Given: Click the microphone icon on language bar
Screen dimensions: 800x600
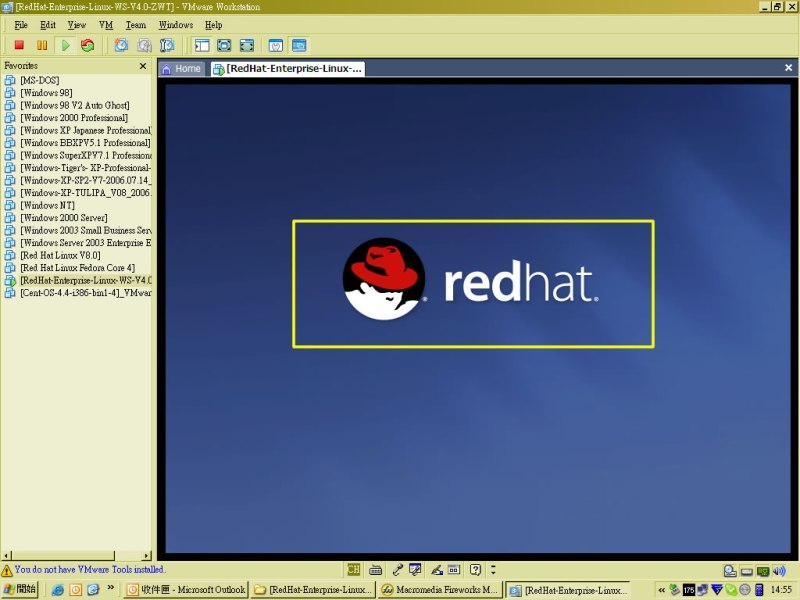Looking at the screenshot, I should pyautogui.click(x=397, y=569).
